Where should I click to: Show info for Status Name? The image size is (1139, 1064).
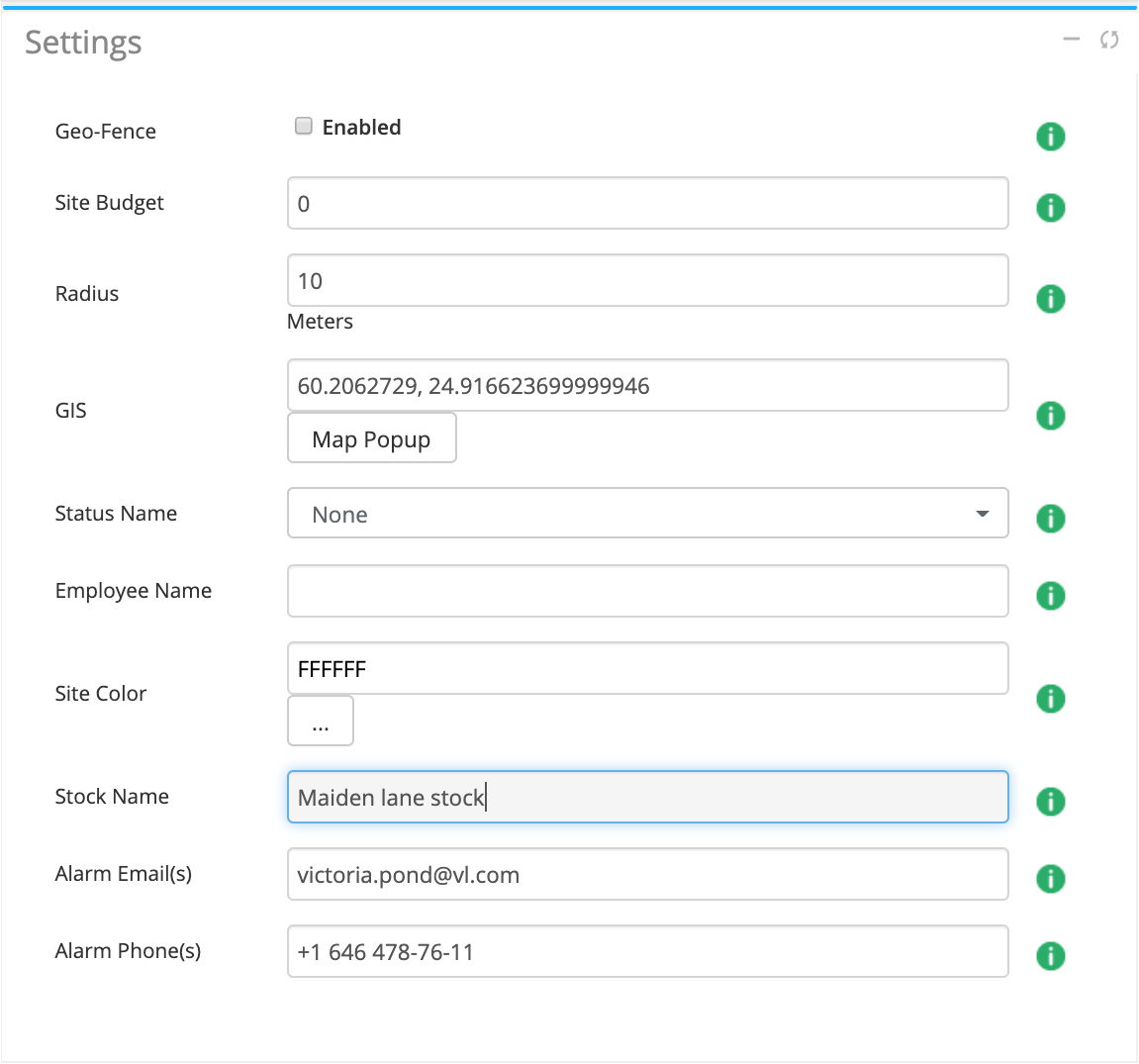[1050, 519]
